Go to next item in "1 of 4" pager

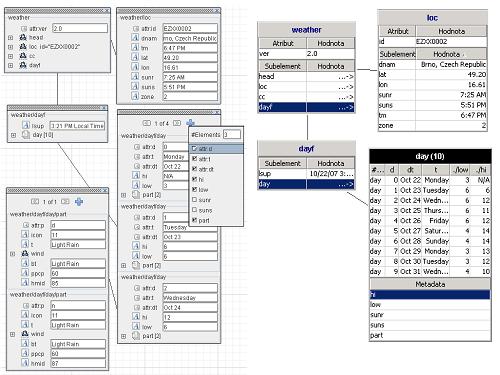click(177, 123)
